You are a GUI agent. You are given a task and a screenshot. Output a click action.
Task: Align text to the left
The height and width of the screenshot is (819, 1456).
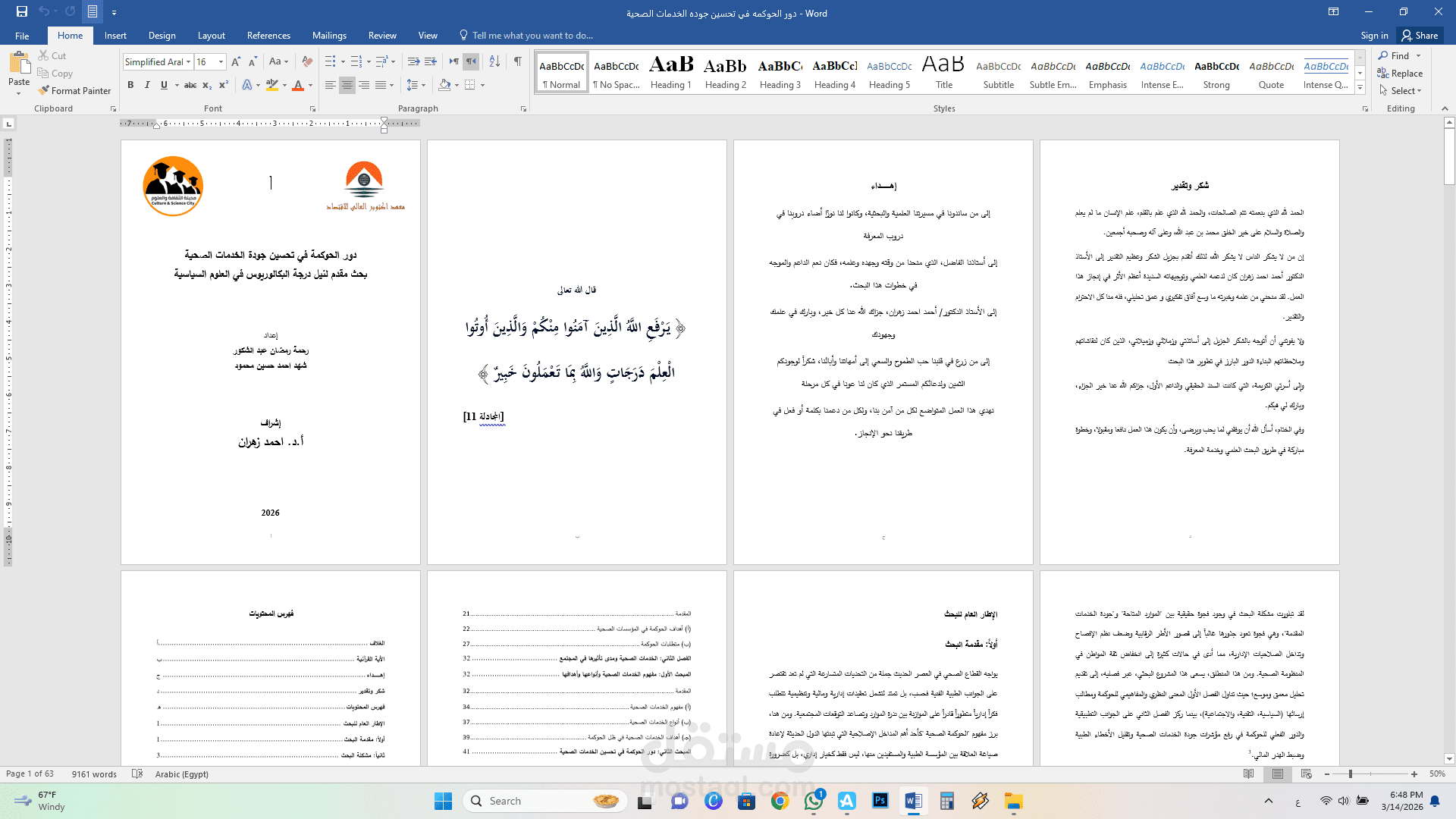coord(331,85)
